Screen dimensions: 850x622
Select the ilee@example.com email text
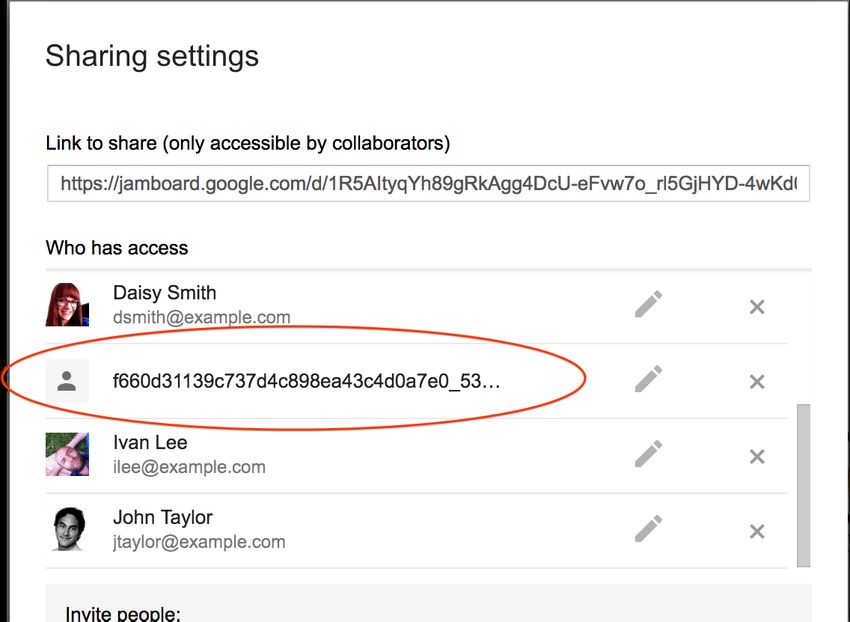click(x=189, y=467)
